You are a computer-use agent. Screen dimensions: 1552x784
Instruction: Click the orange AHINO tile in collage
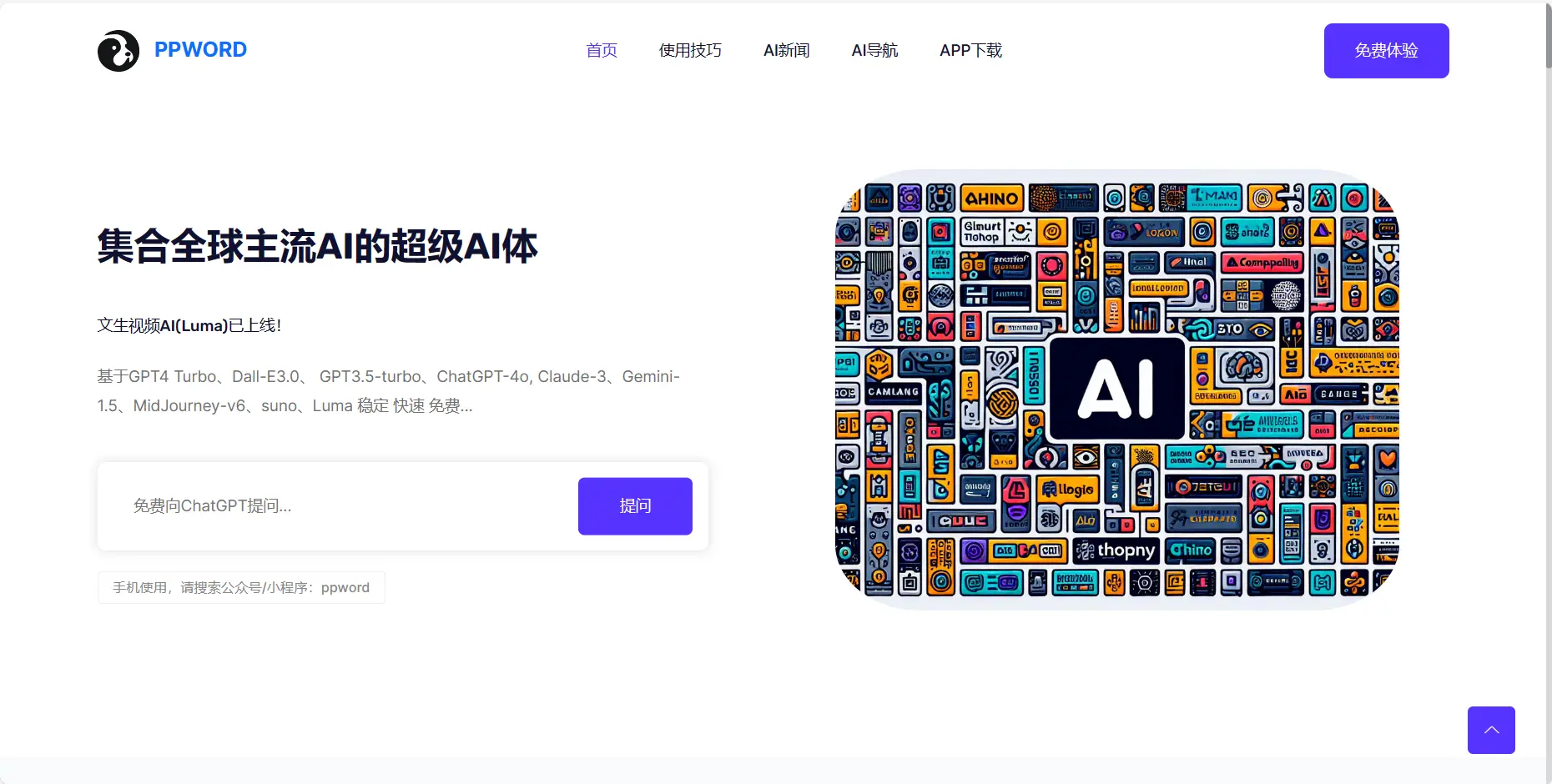click(x=991, y=199)
